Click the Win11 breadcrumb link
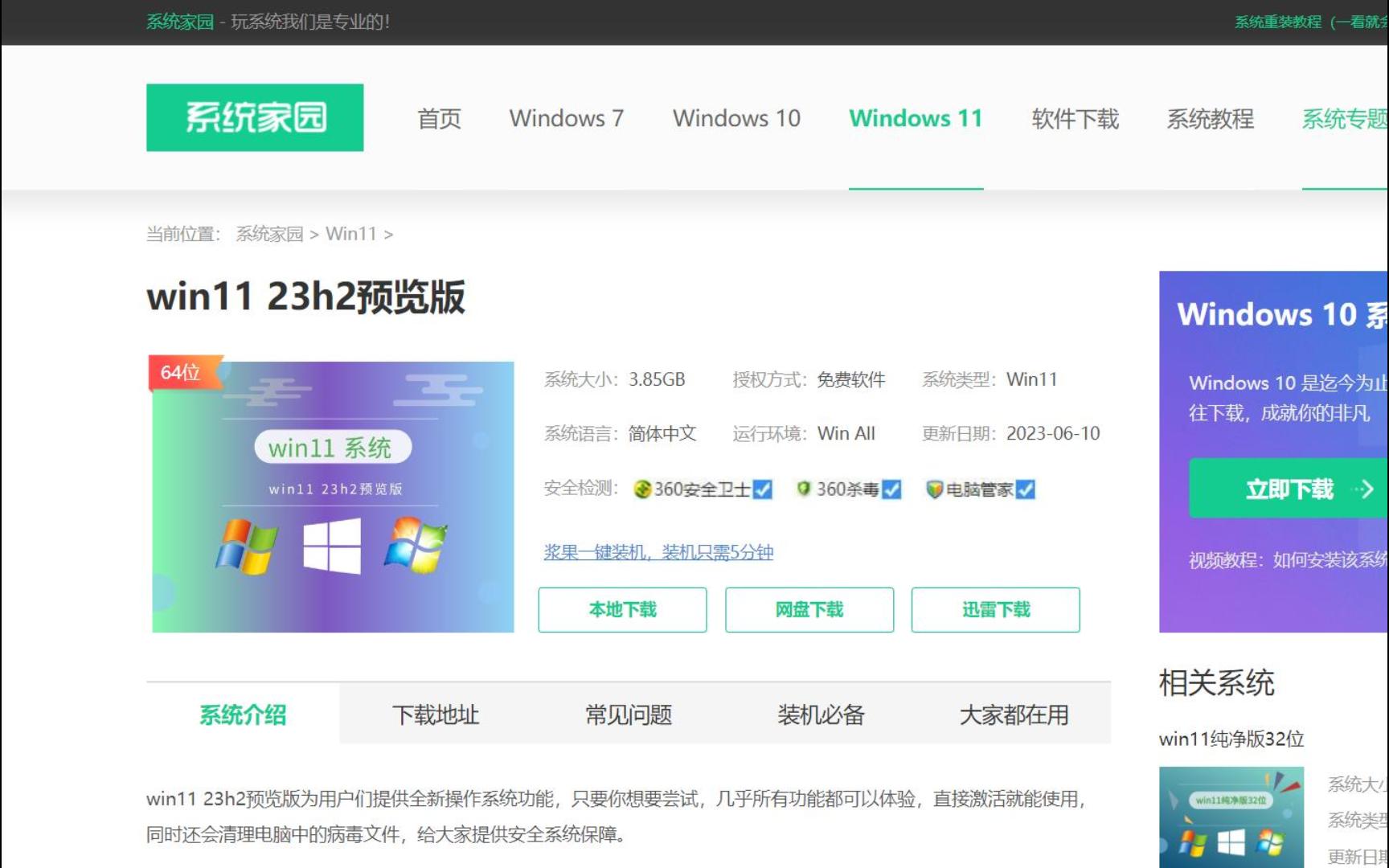 350,234
